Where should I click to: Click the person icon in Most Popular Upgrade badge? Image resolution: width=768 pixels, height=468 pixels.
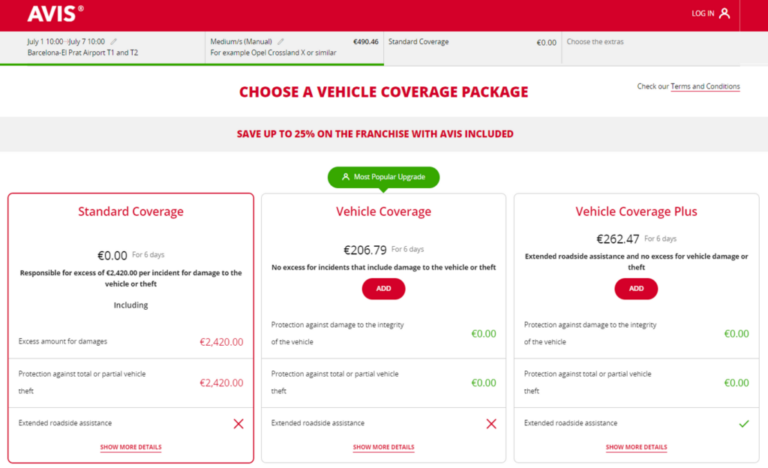tap(345, 177)
